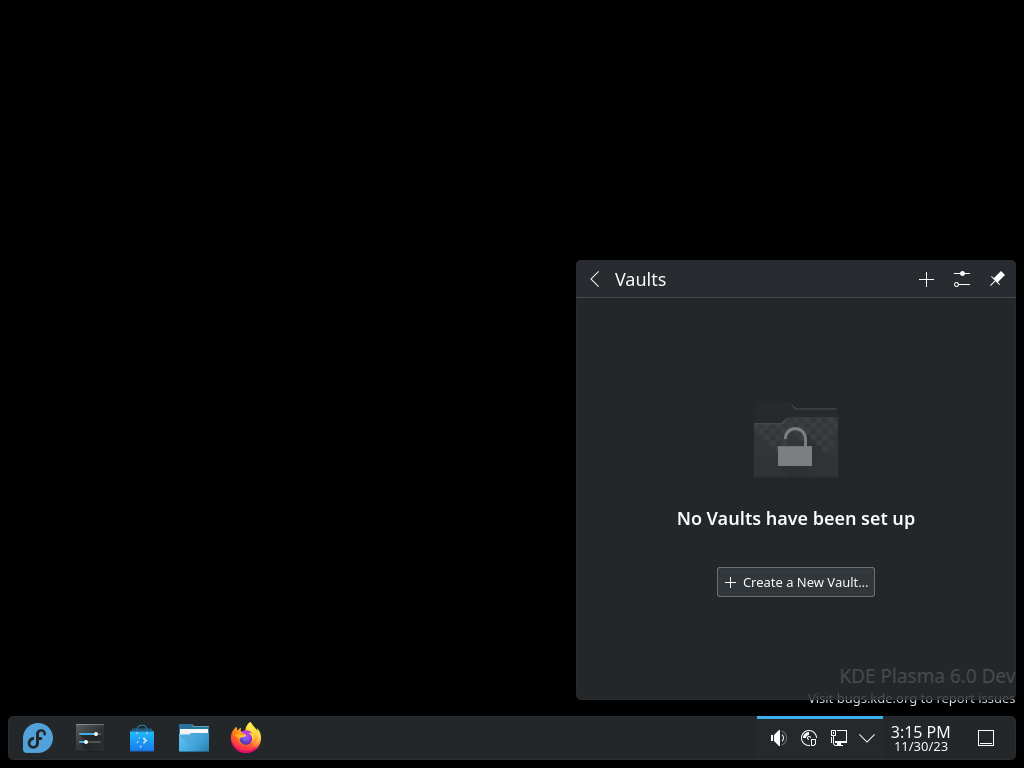Open Dolphin file manager from taskbar
The height and width of the screenshot is (768, 1024).
(194, 738)
